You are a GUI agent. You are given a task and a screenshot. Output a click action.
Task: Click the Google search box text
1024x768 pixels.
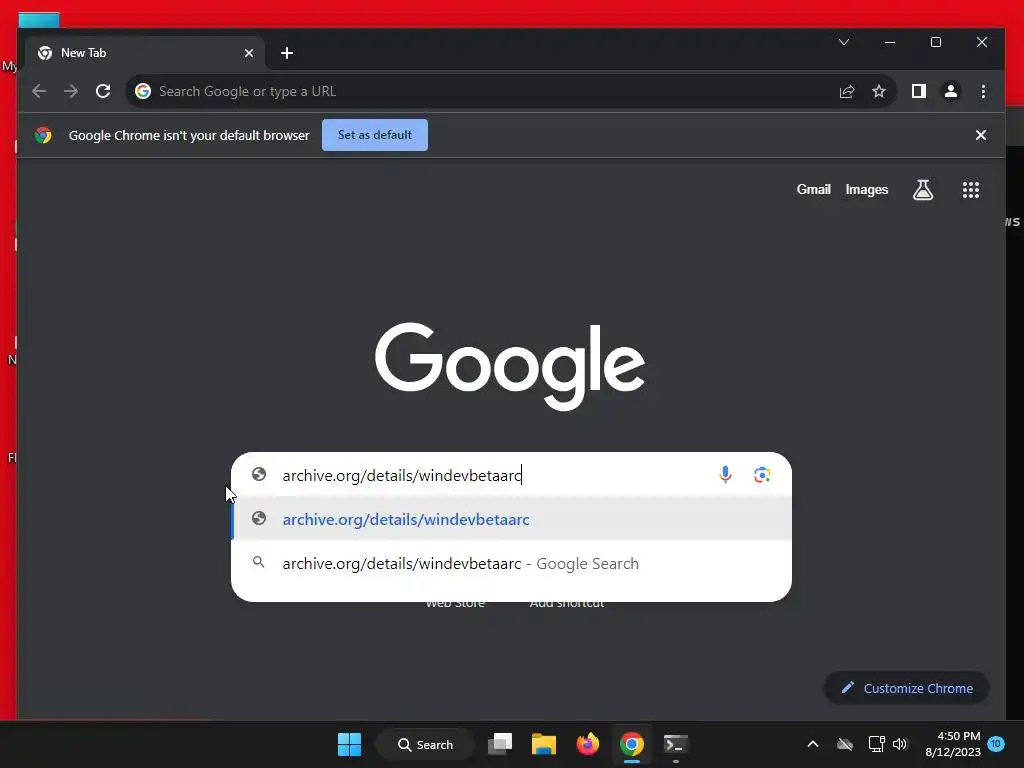pyautogui.click(x=402, y=475)
